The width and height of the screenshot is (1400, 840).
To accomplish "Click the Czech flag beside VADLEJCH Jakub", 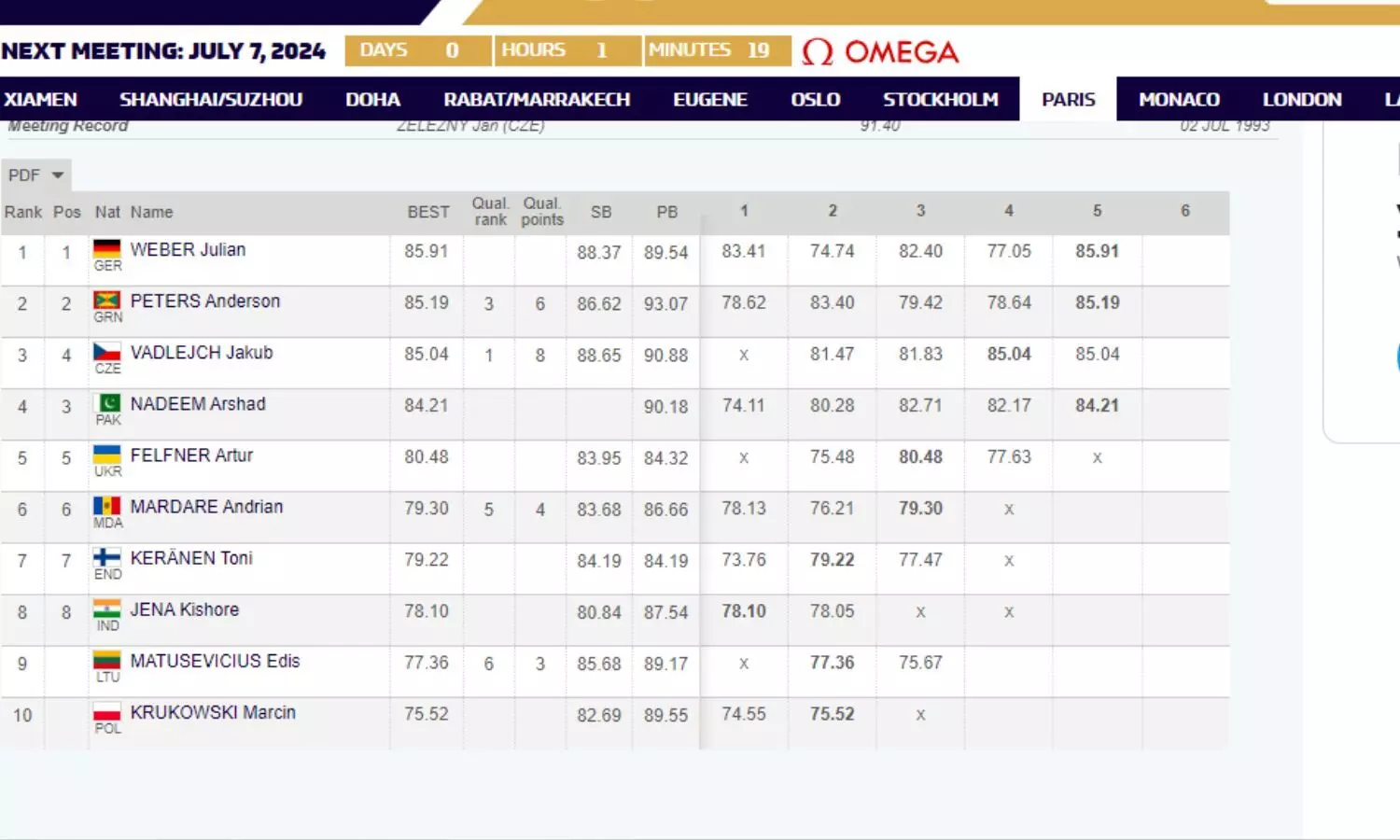I will [107, 351].
